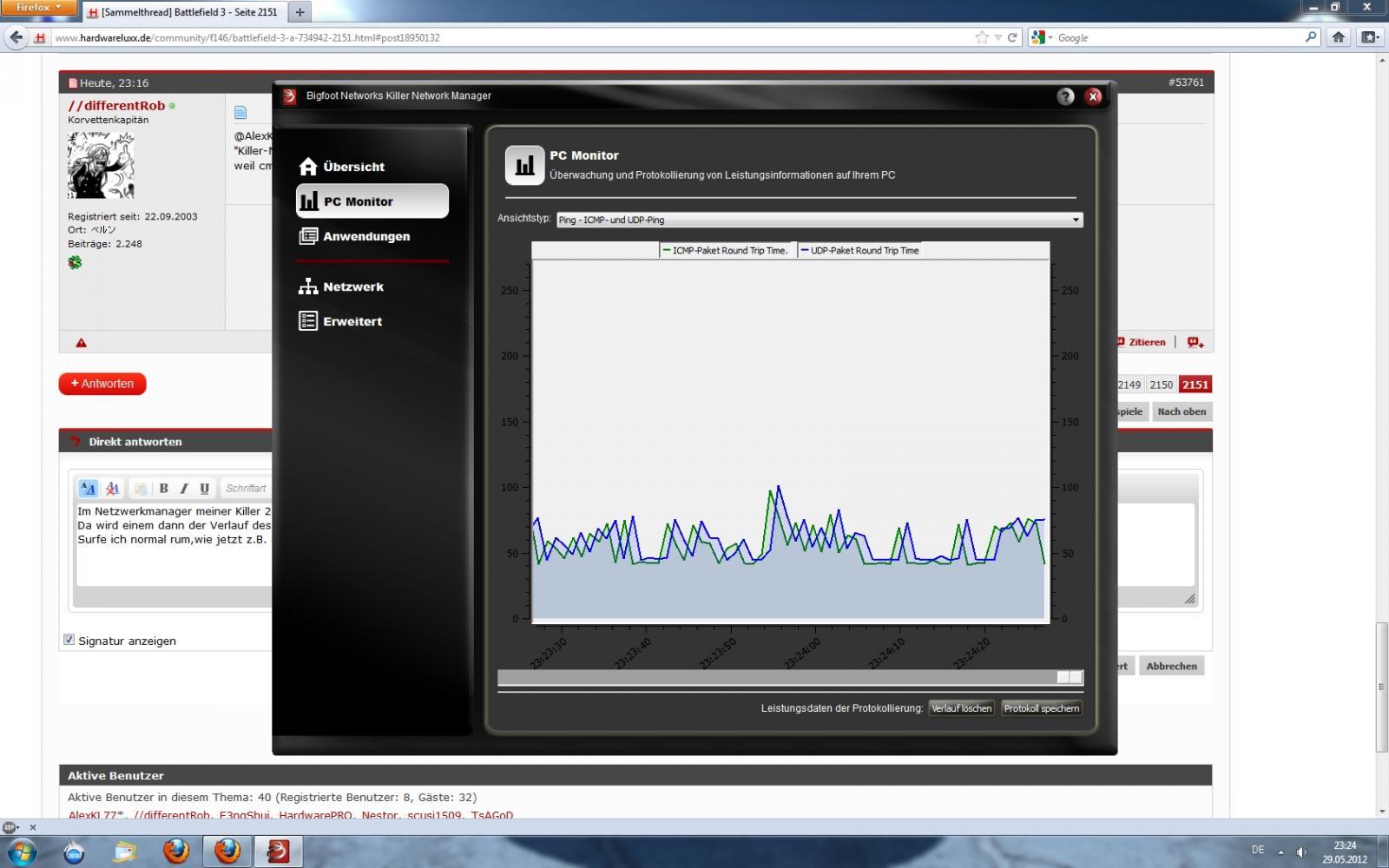
Task: Click the hardwareluxx site identity icon
Action: pyautogui.click(x=40, y=38)
